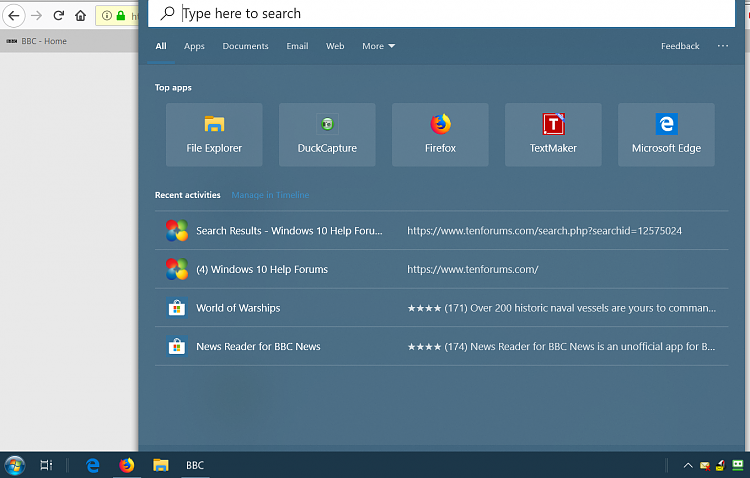Click the browser Back arrow button
The image size is (750, 478).
14,16
